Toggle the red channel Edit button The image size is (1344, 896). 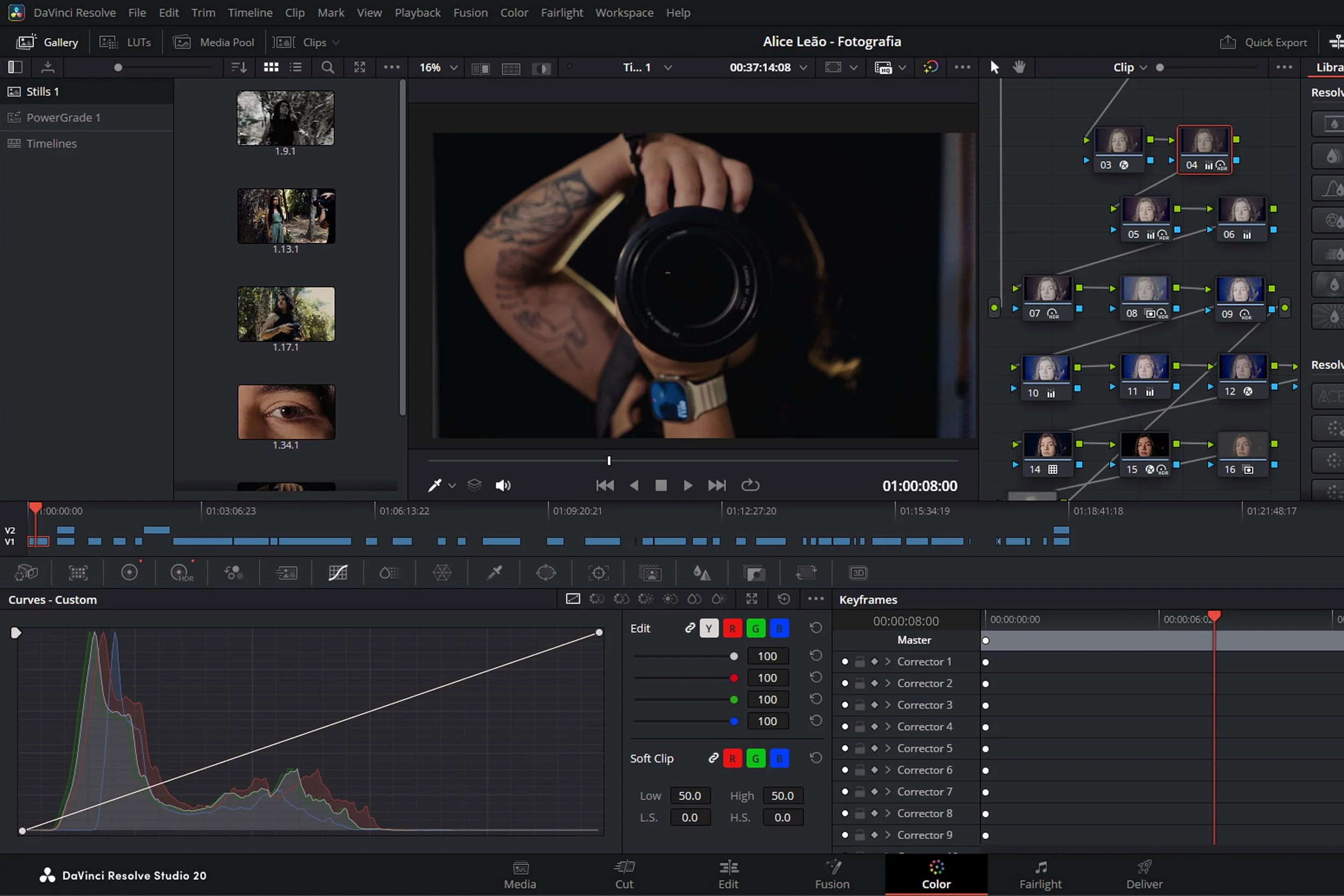732,628
